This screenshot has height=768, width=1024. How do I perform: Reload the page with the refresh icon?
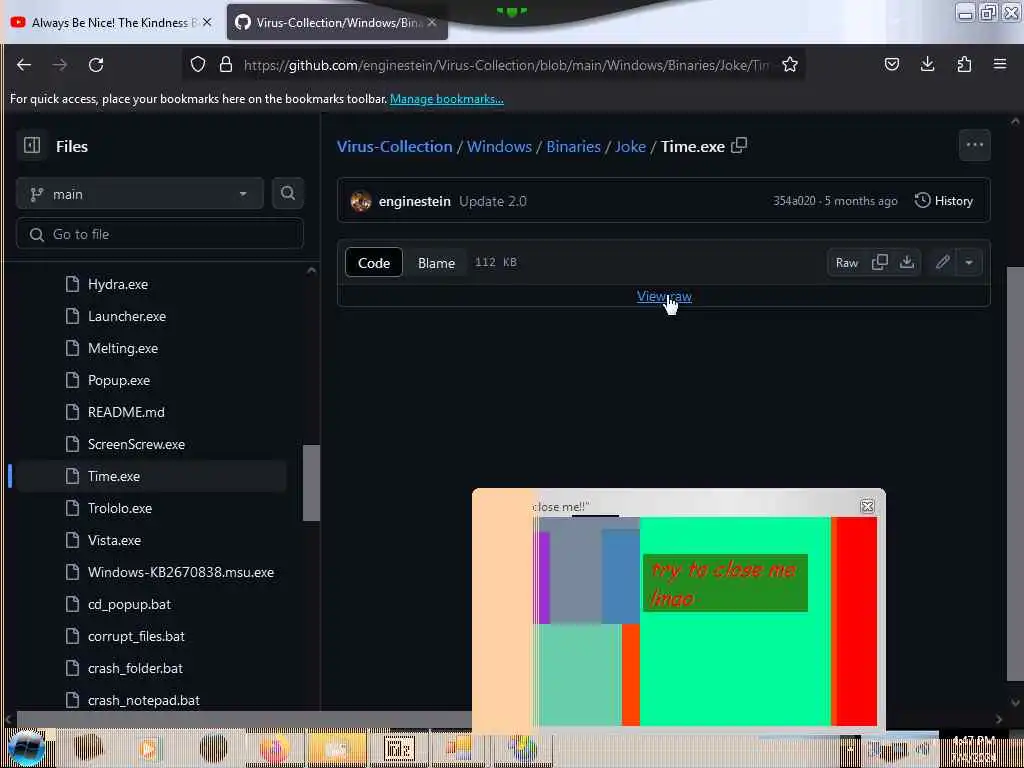(x=96, y=65)
